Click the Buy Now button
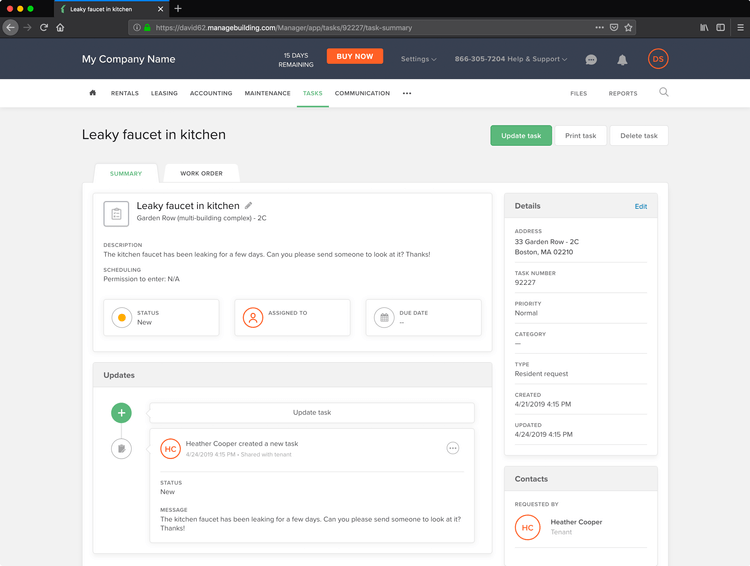750x566 pixels. point(355,57)
